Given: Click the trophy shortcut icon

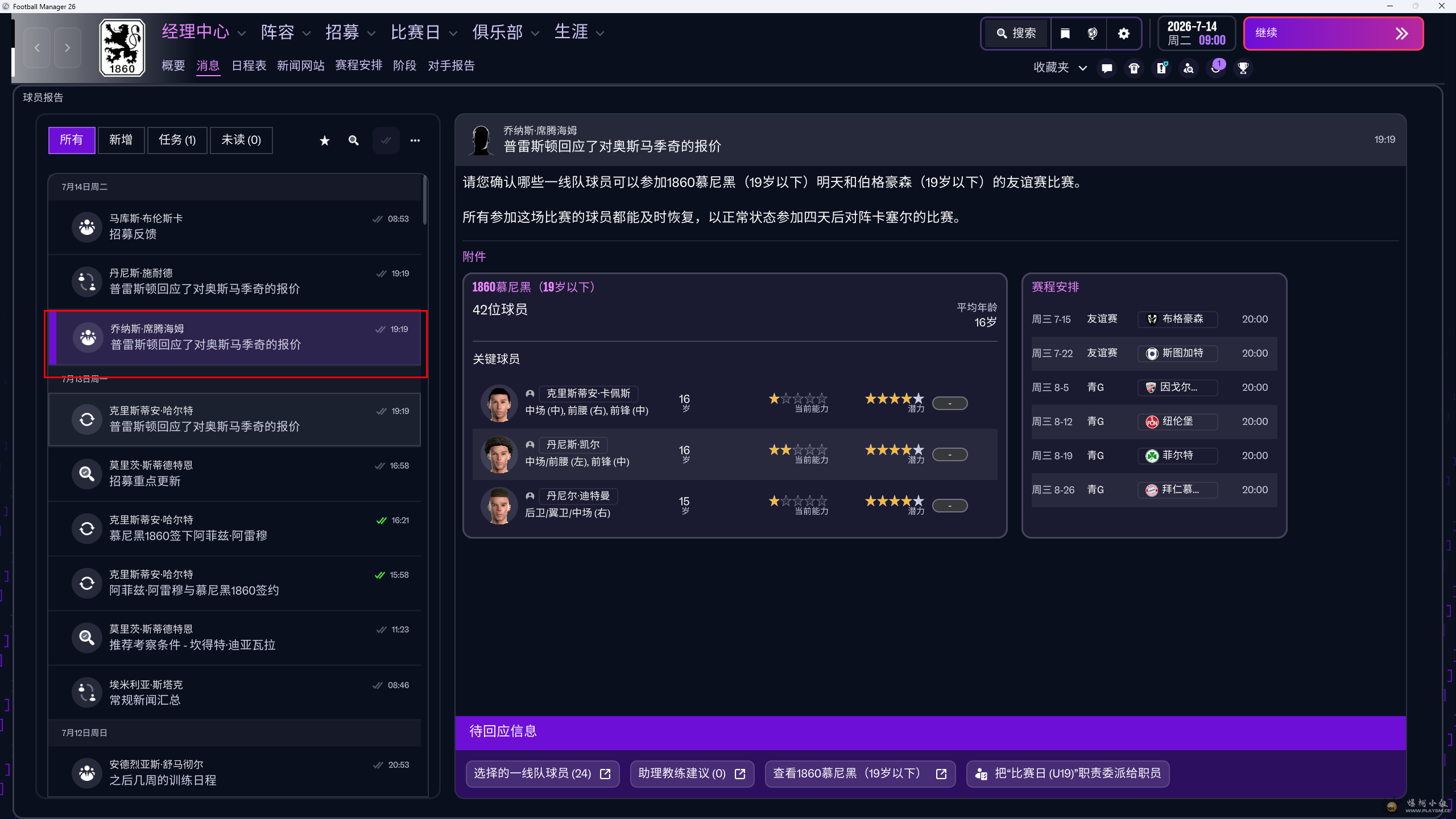Looking at the screenshot, I should click(1243, 68).
